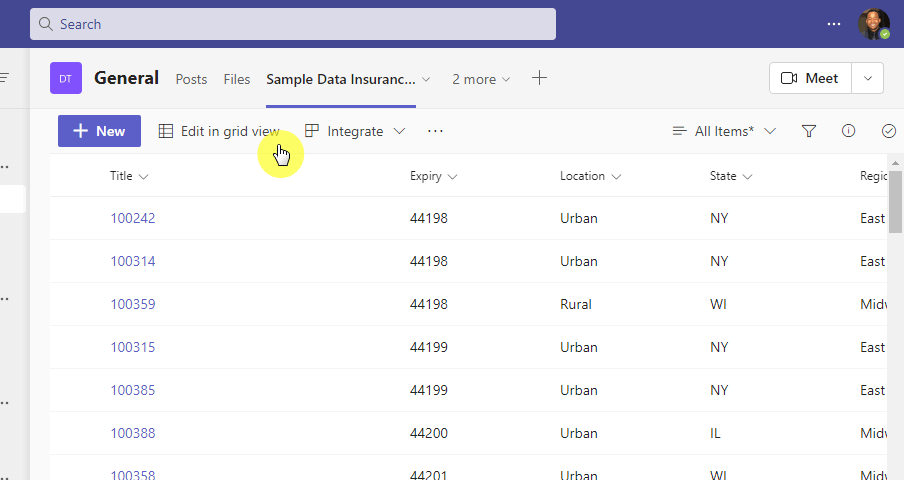Click the General channel title
The height and width of the screenshot is (480, 904).
(126, 78)
